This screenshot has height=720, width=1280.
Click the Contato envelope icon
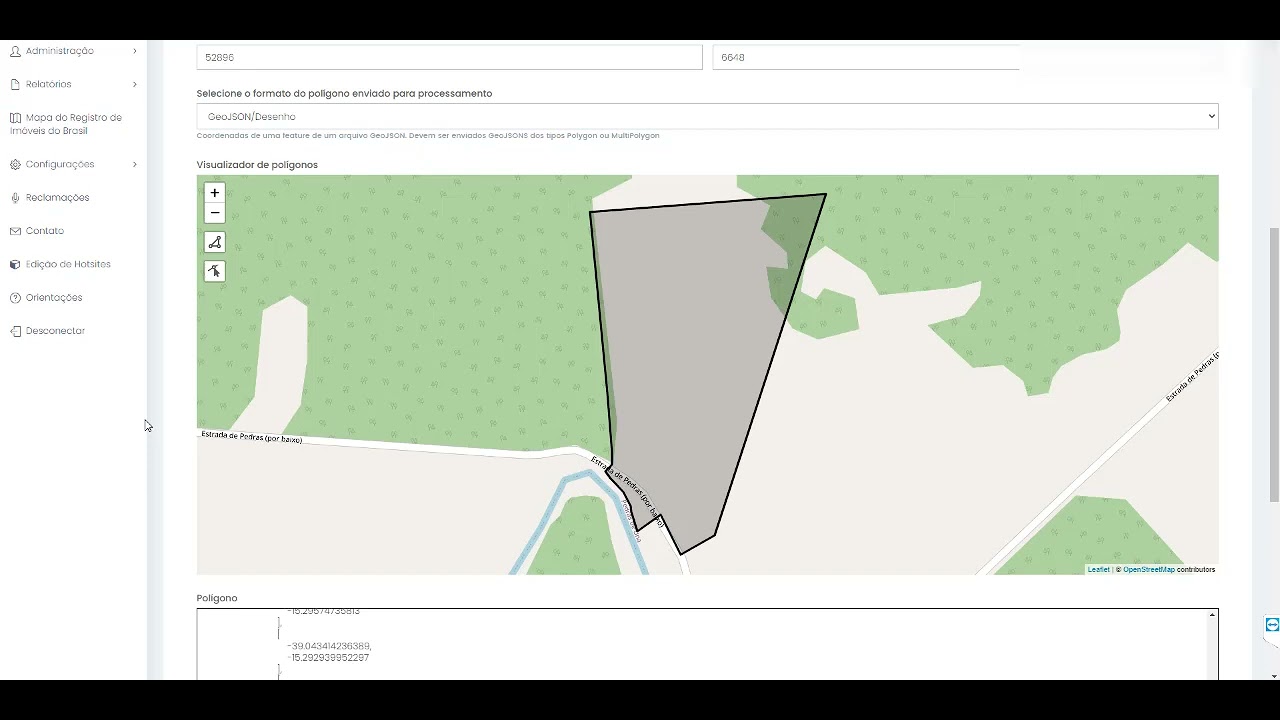point(15,231)
